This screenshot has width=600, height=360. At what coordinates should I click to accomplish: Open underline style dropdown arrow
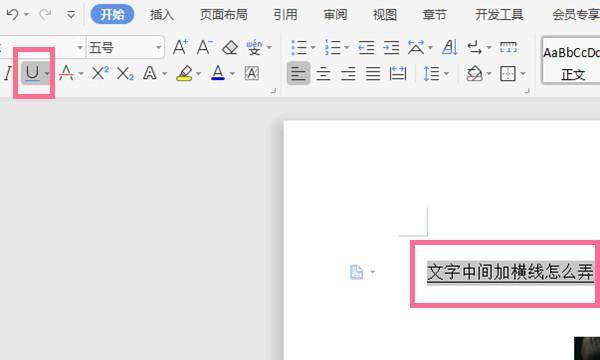[46, 73]
